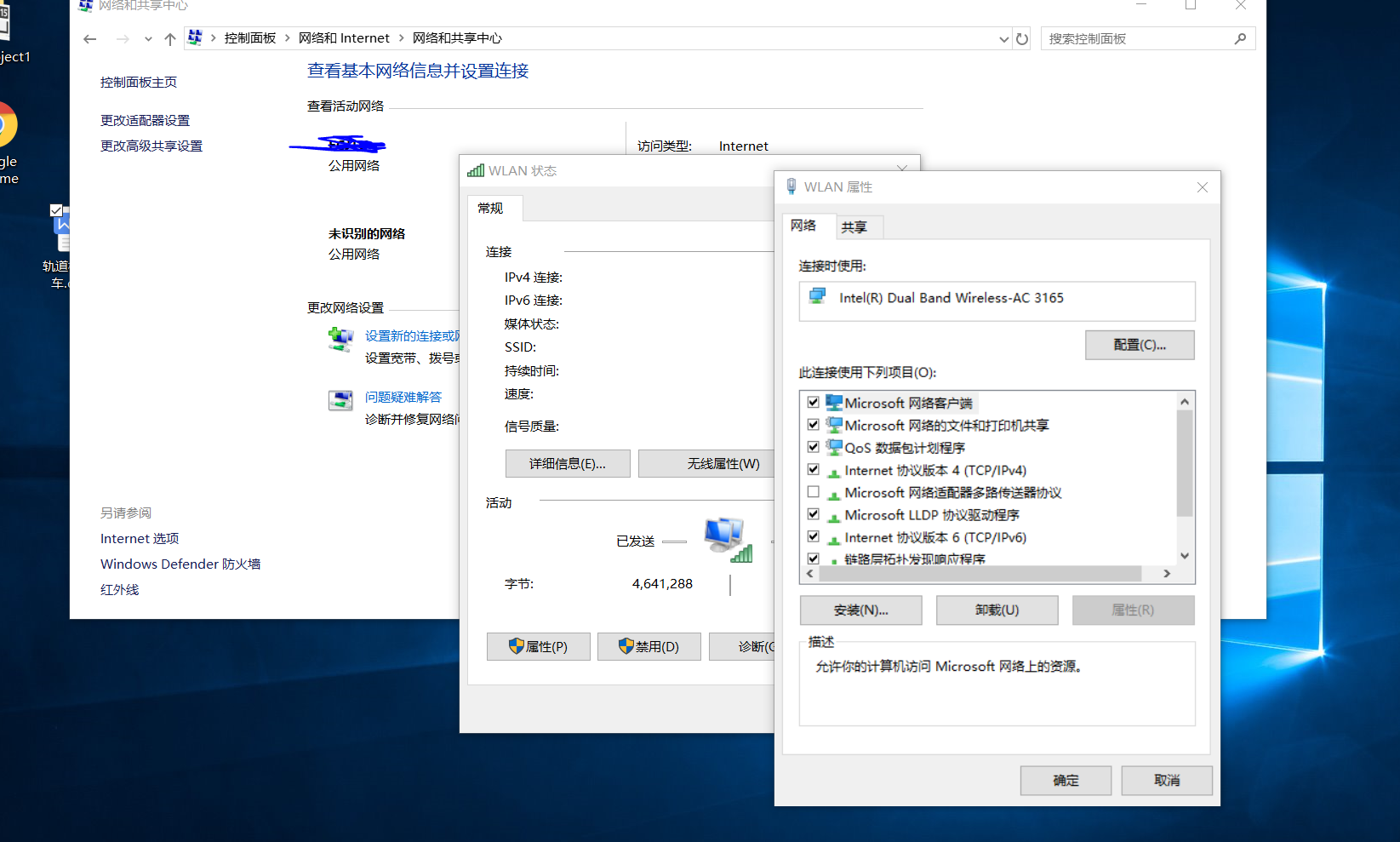Image resolution: width=1400 pixels, height=842 pixels.
Task: Click horizontal scroll right arrow in list
Action: pyautogui.click(x=1167, y=574)
